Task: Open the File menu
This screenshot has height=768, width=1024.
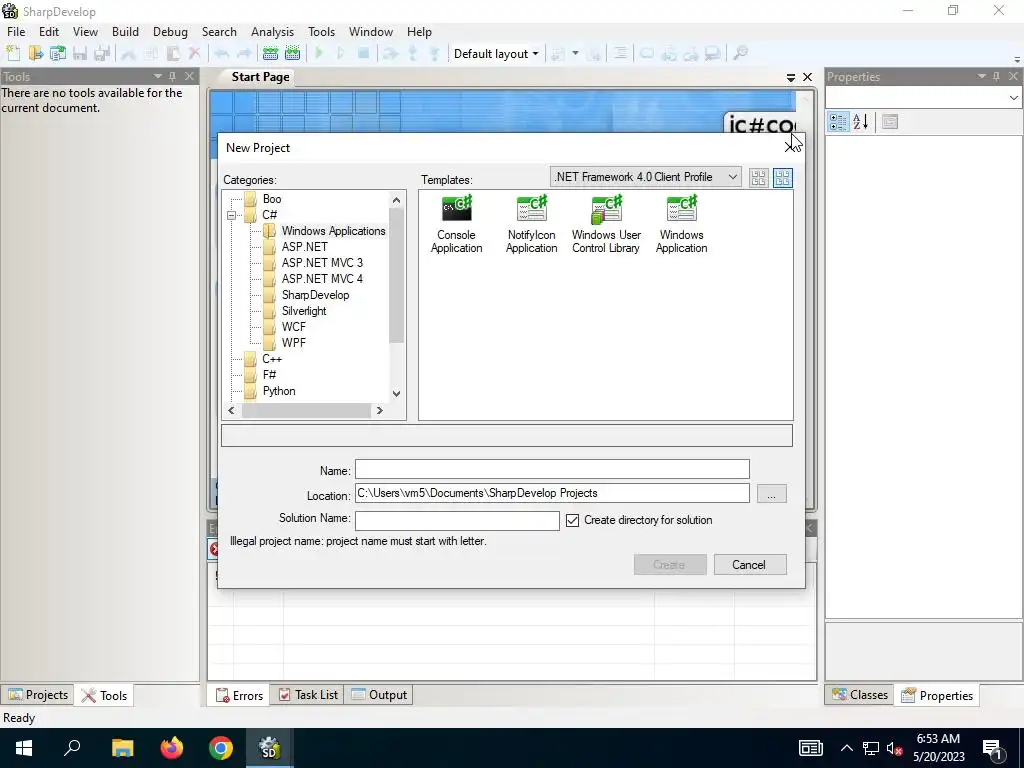Action: pos(16,31)
